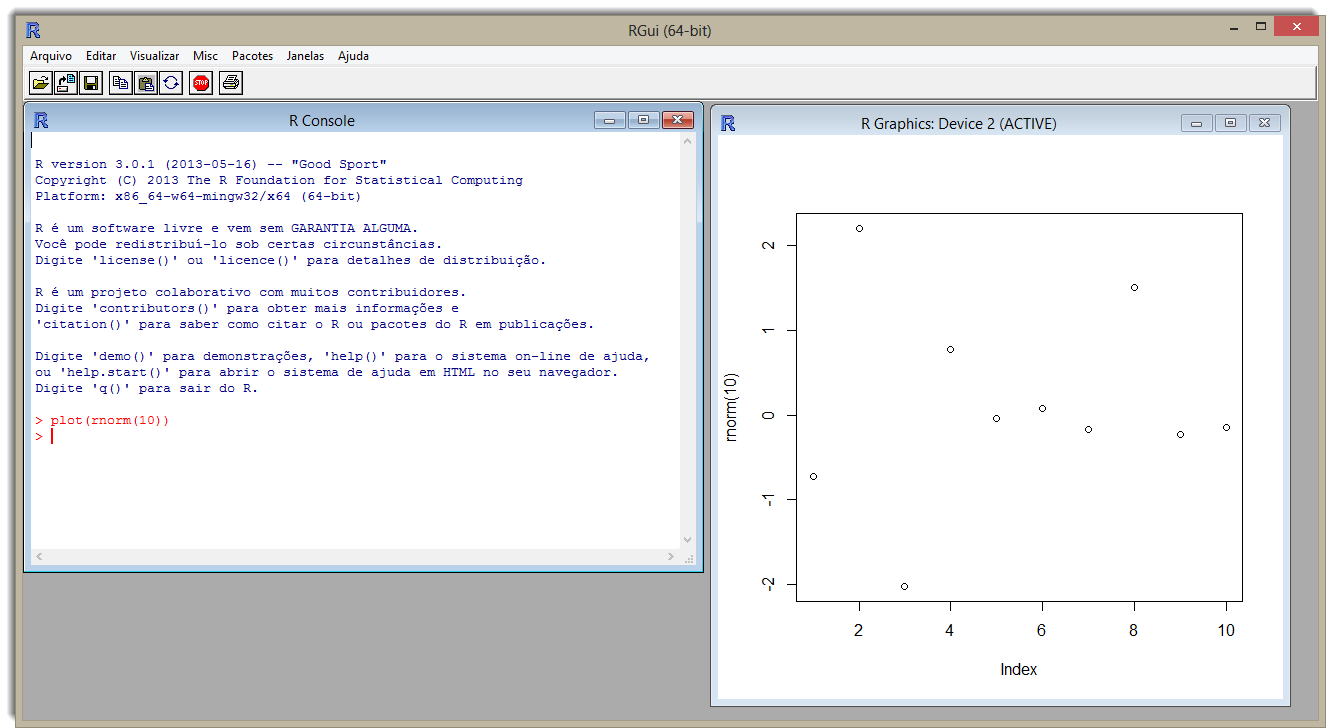1326x728 pixels.
Task: Click the Load workspace toolbar icon
Action: [66, 83]
